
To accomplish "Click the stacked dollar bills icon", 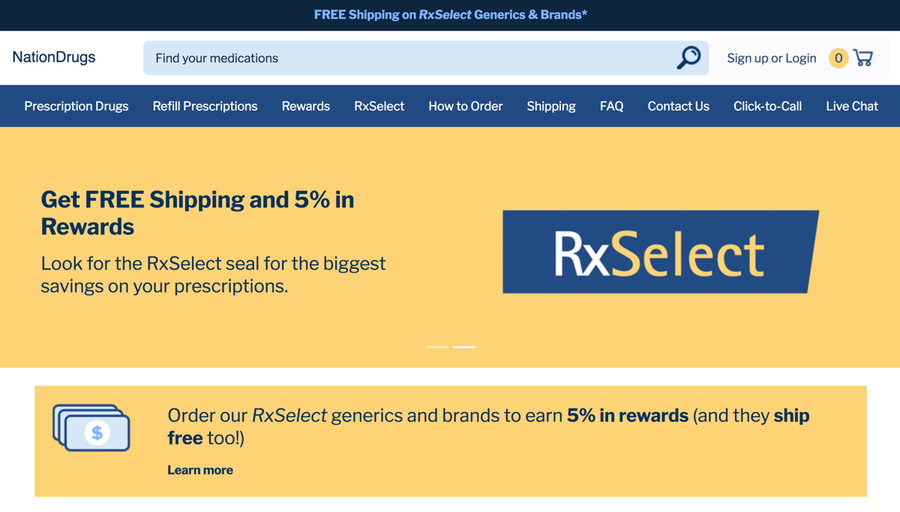I will (91, 429).
